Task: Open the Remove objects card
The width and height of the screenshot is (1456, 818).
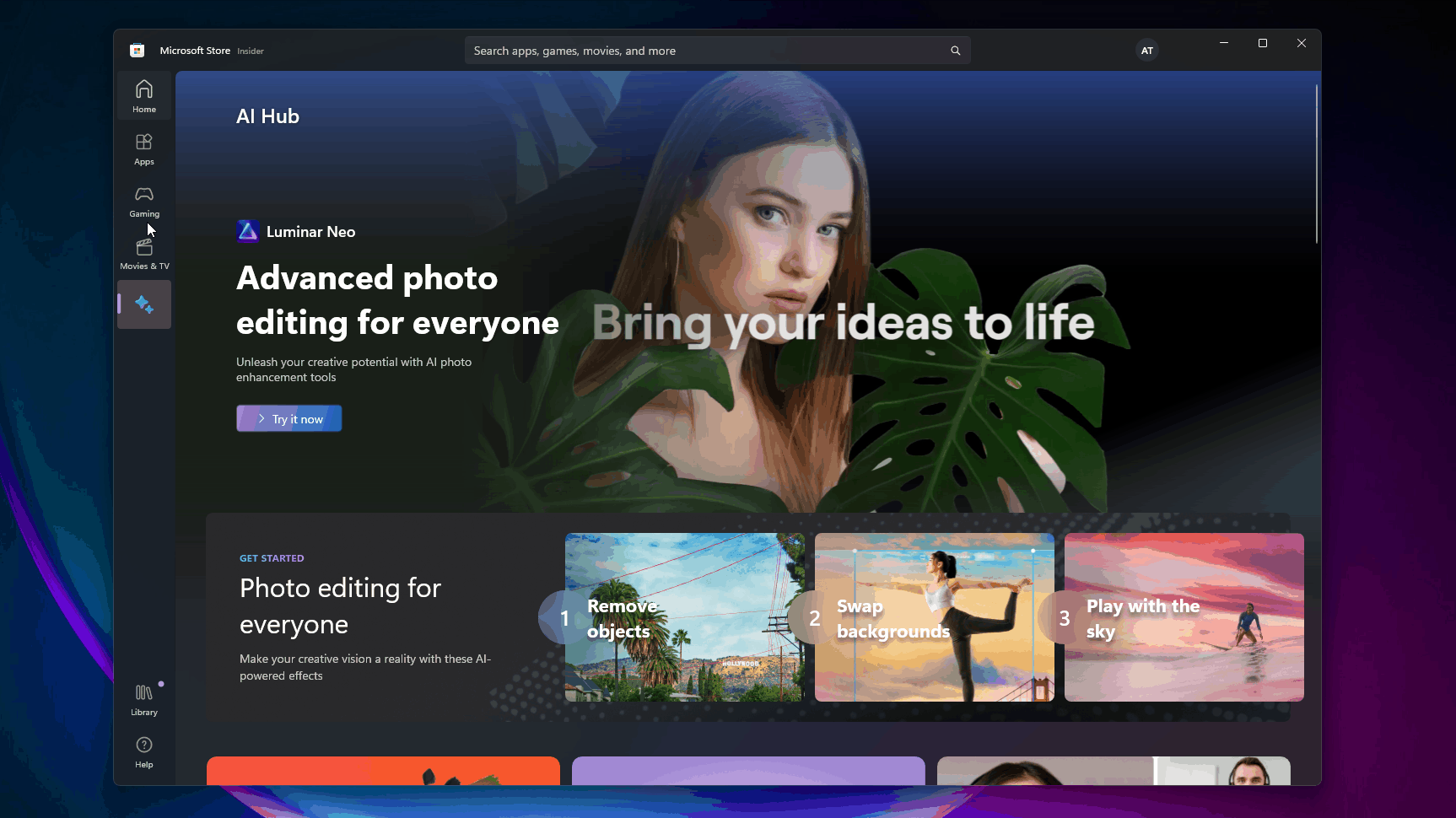Action: [x=685, y=617]
